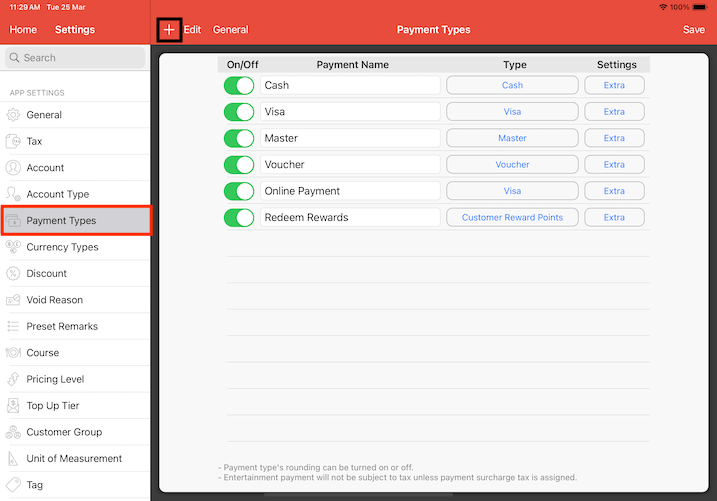
Task: Select Top Up Tier in sidebar
Action: (75, 405)
